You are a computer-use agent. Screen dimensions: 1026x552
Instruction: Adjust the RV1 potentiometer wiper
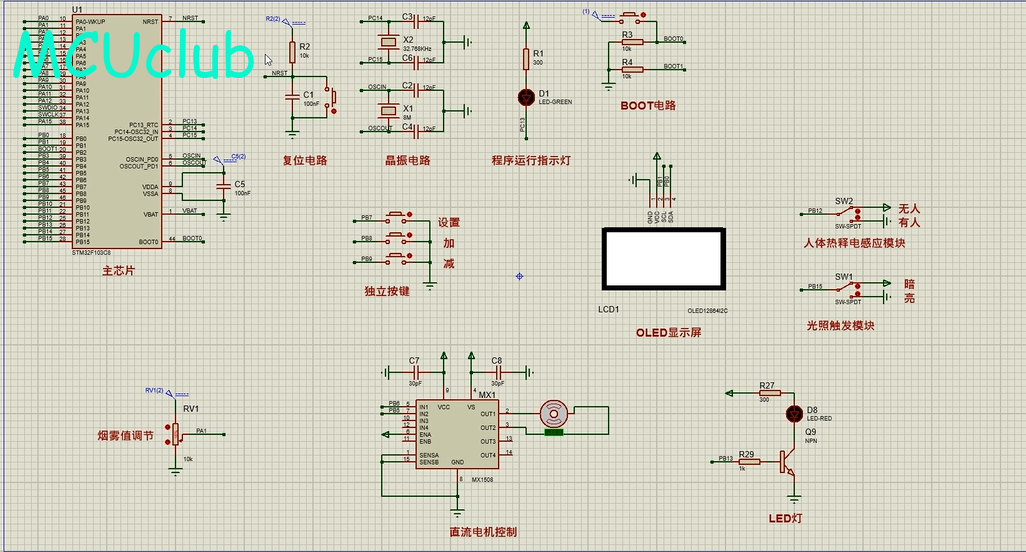[175, 434]
